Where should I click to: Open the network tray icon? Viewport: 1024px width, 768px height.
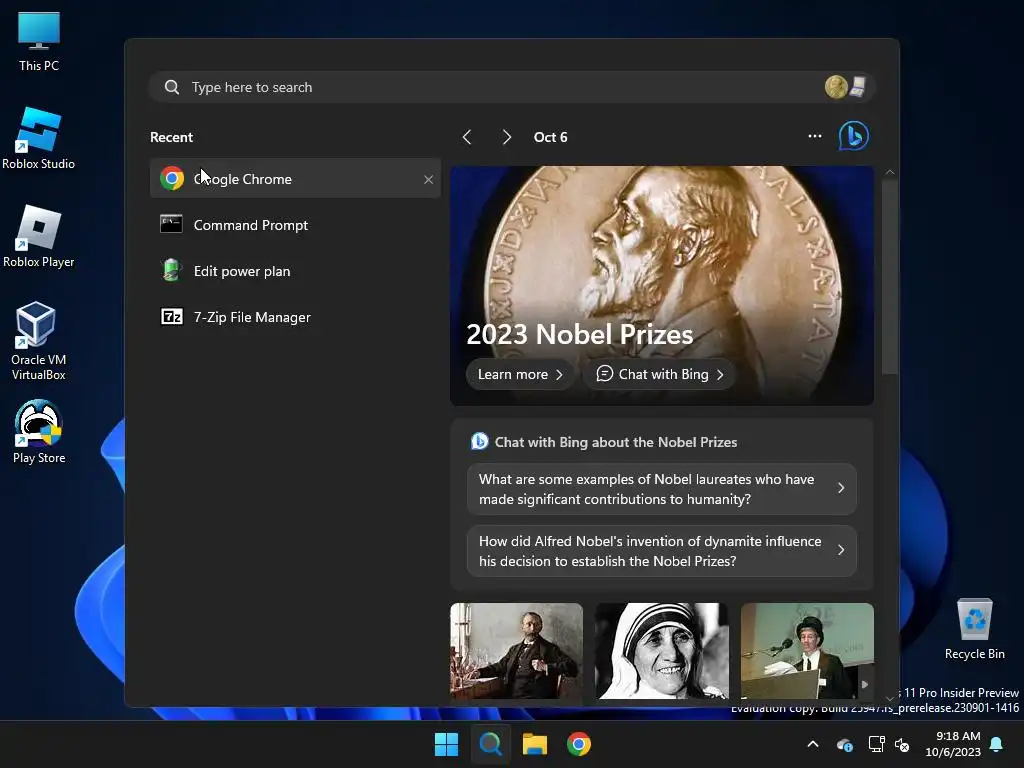click(876, 744)
